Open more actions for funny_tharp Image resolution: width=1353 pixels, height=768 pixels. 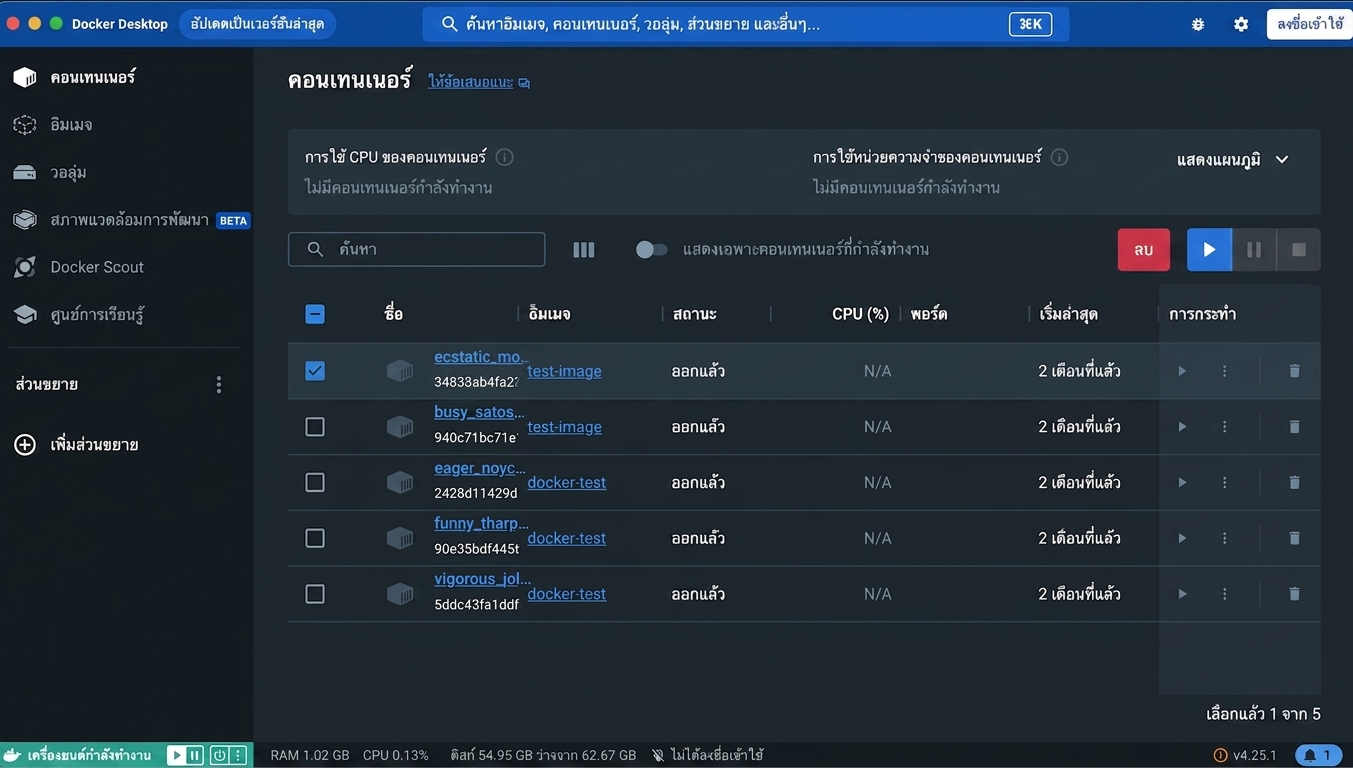[1224, 538]
